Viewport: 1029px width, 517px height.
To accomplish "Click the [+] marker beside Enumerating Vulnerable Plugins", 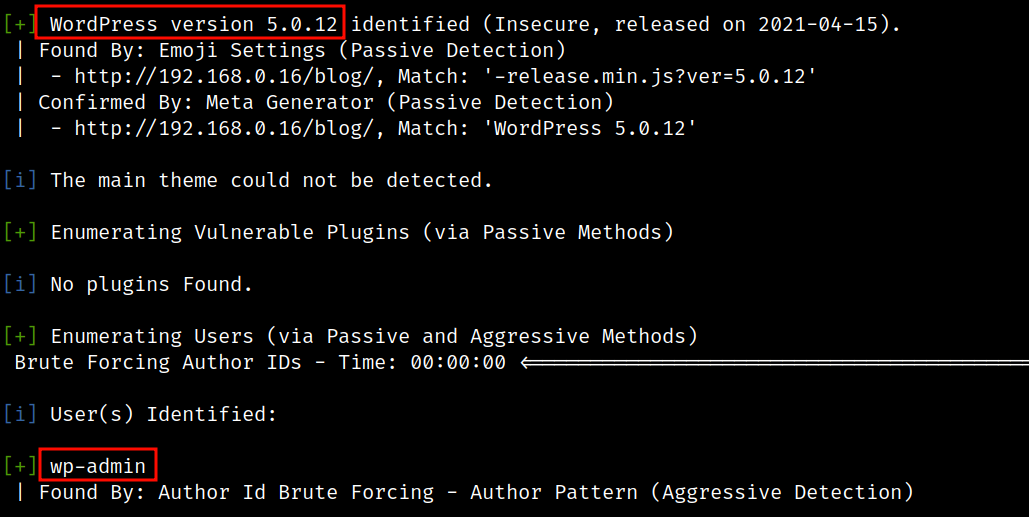I will click(20, 232).
